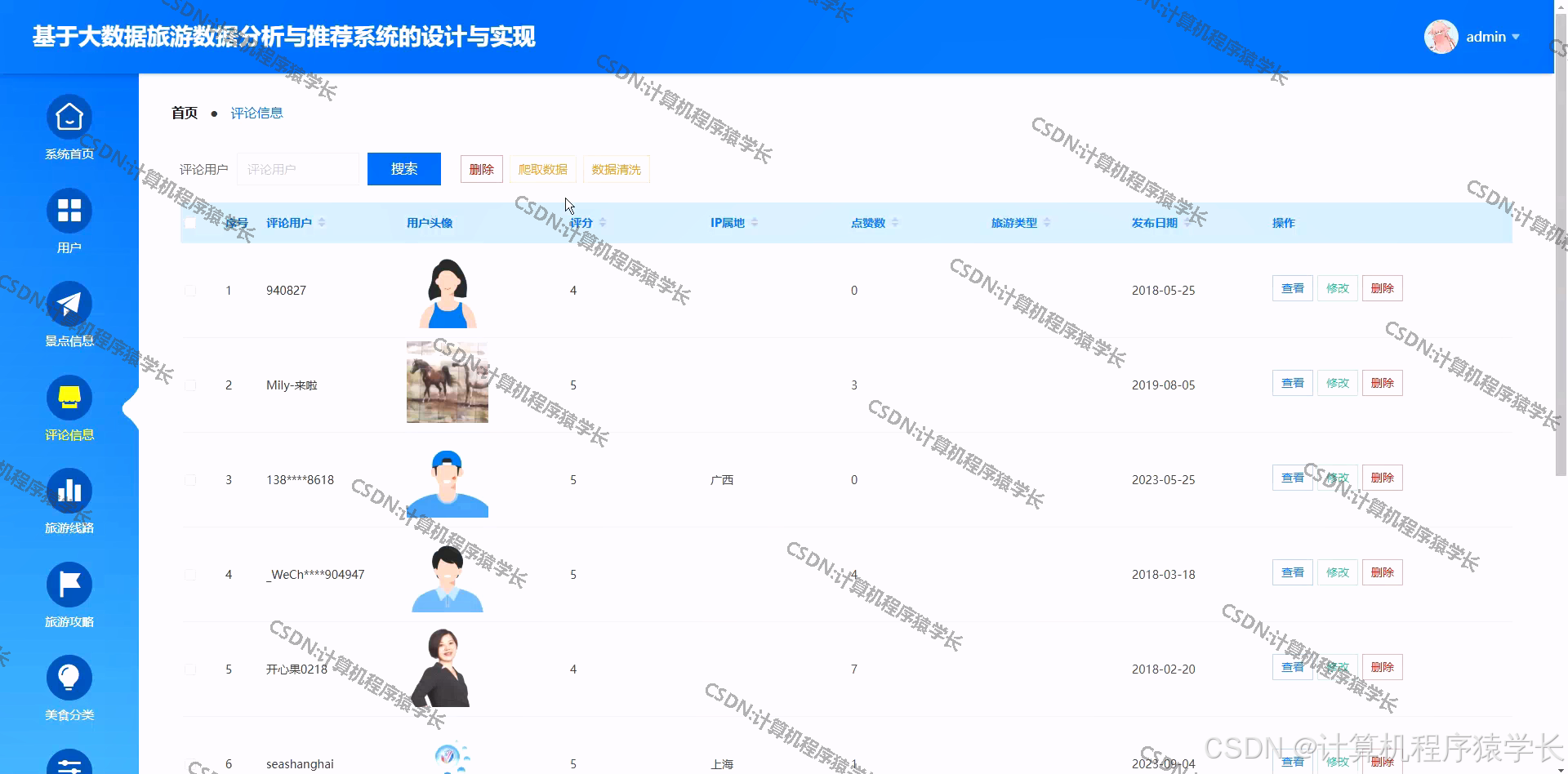Check the row checkbox for user 940827

pyautogui.click(x=190, y=291)
